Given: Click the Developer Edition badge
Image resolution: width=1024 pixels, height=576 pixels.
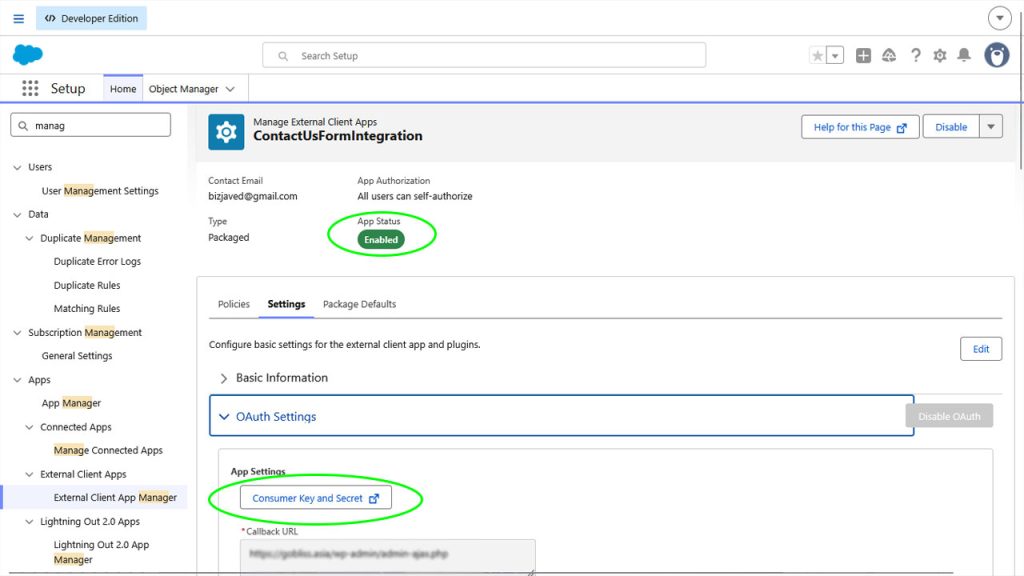Looking at the screenshot, I should point(91,18).
